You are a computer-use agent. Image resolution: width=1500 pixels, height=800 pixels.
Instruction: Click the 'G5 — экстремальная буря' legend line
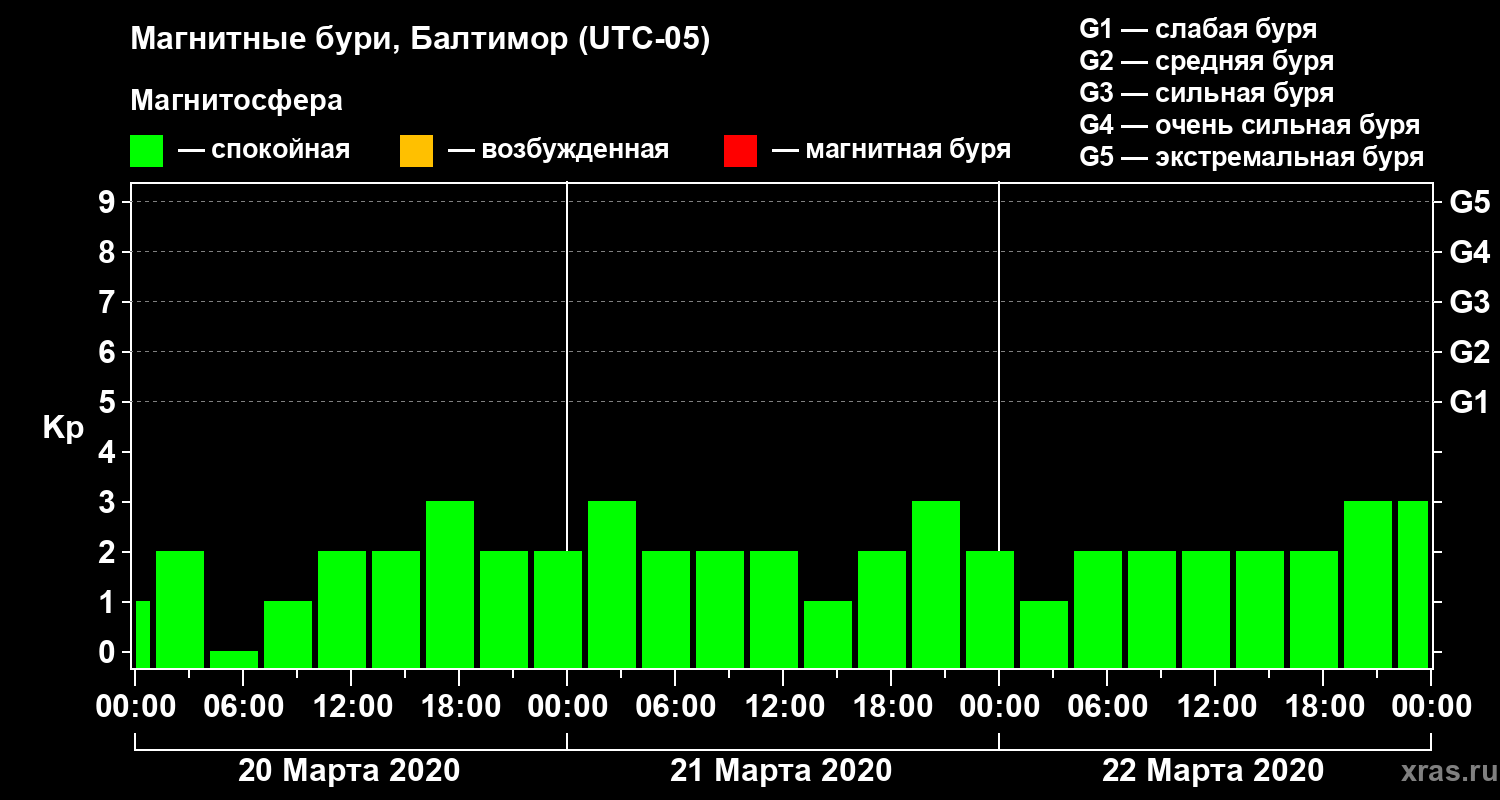1252,158
